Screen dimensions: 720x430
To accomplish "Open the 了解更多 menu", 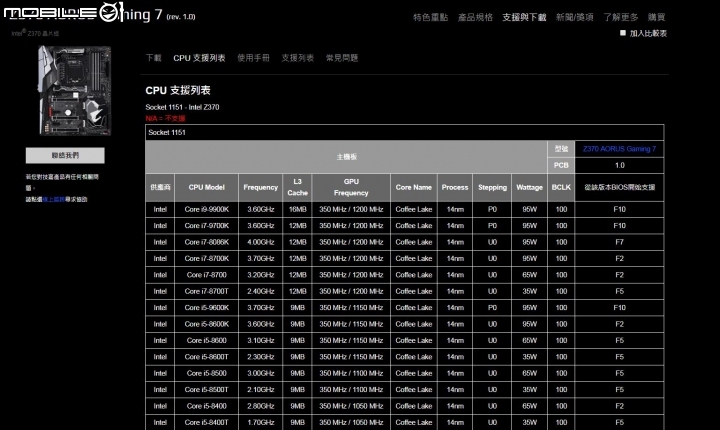I will 621,17.
